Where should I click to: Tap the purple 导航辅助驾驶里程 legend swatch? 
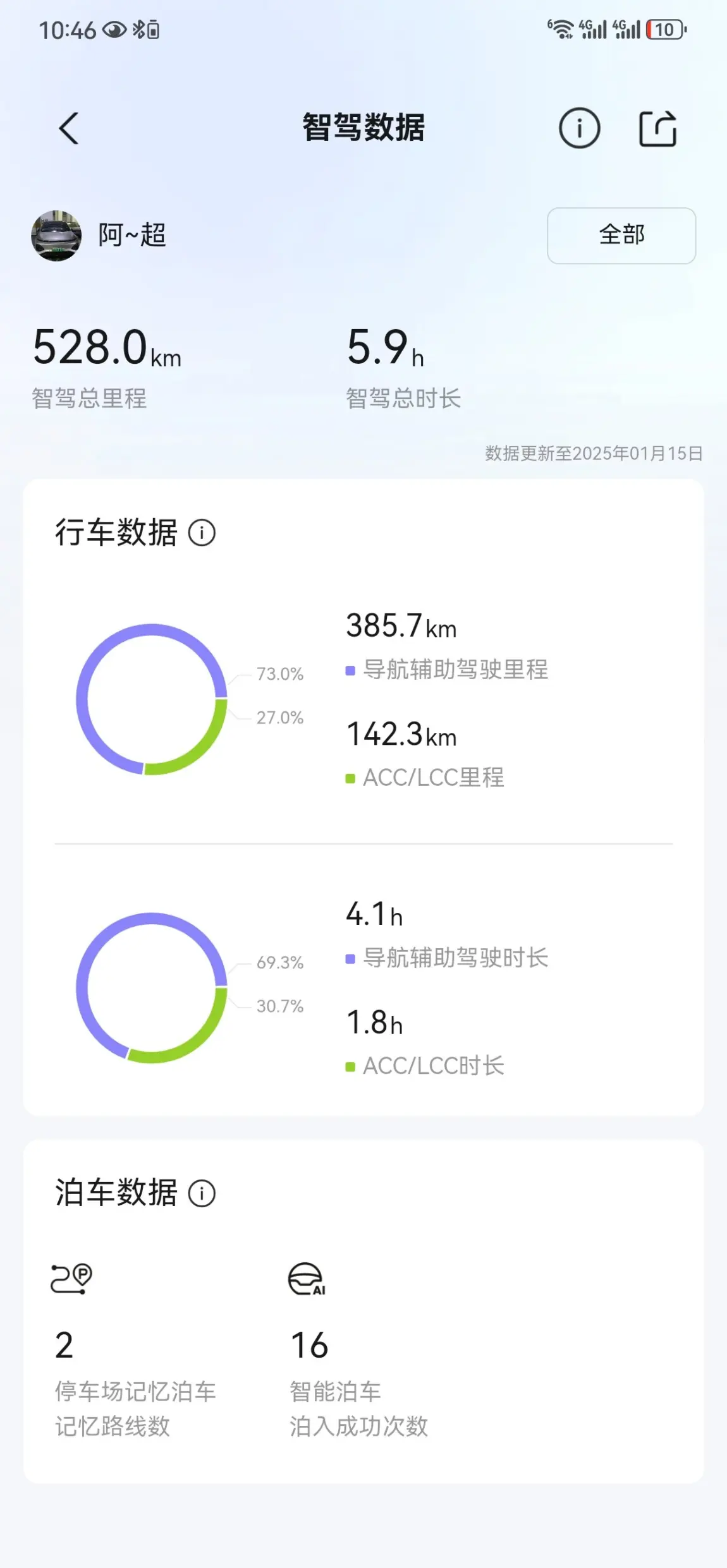pos(350,670)
